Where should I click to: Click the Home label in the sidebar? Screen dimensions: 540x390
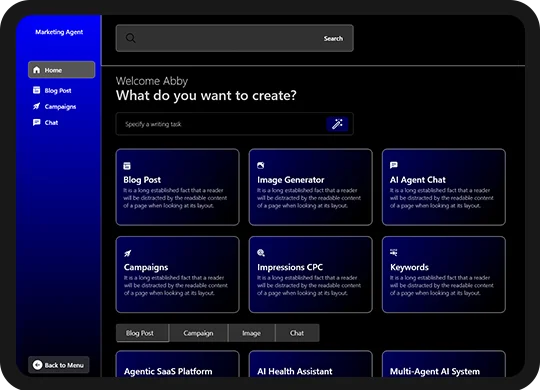53,70
